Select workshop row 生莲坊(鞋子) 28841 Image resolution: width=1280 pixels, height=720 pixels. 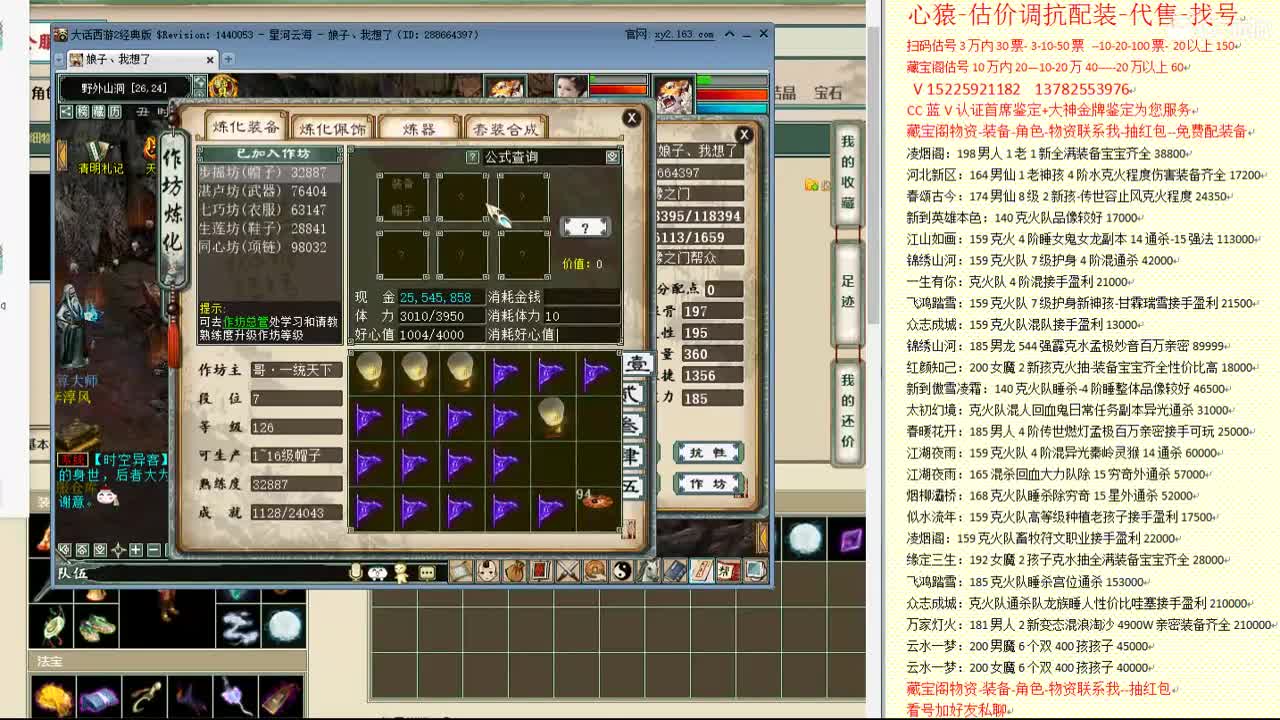coord(269,229)
